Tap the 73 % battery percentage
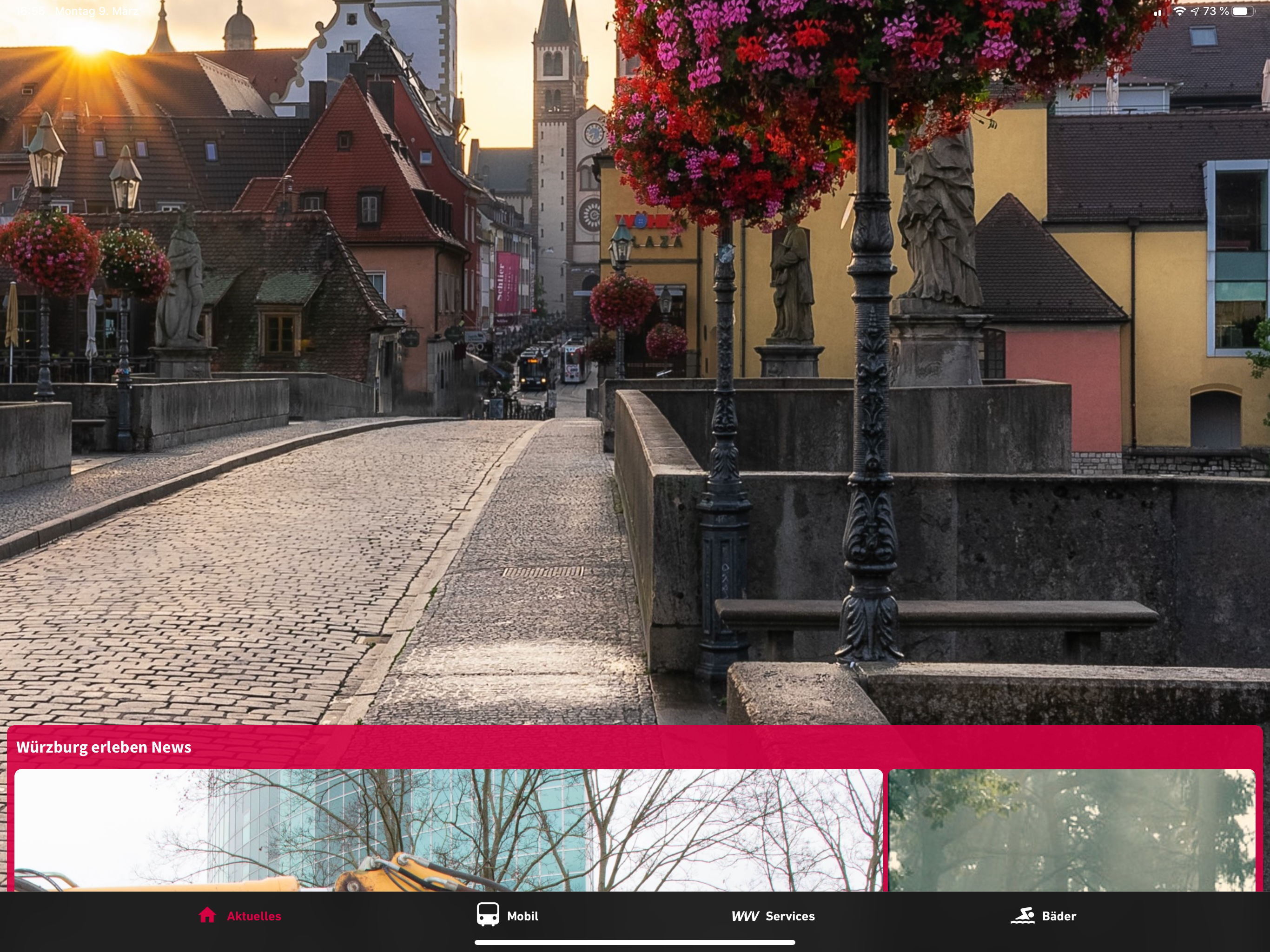The image size is (1270, 952). [1216, 11]
